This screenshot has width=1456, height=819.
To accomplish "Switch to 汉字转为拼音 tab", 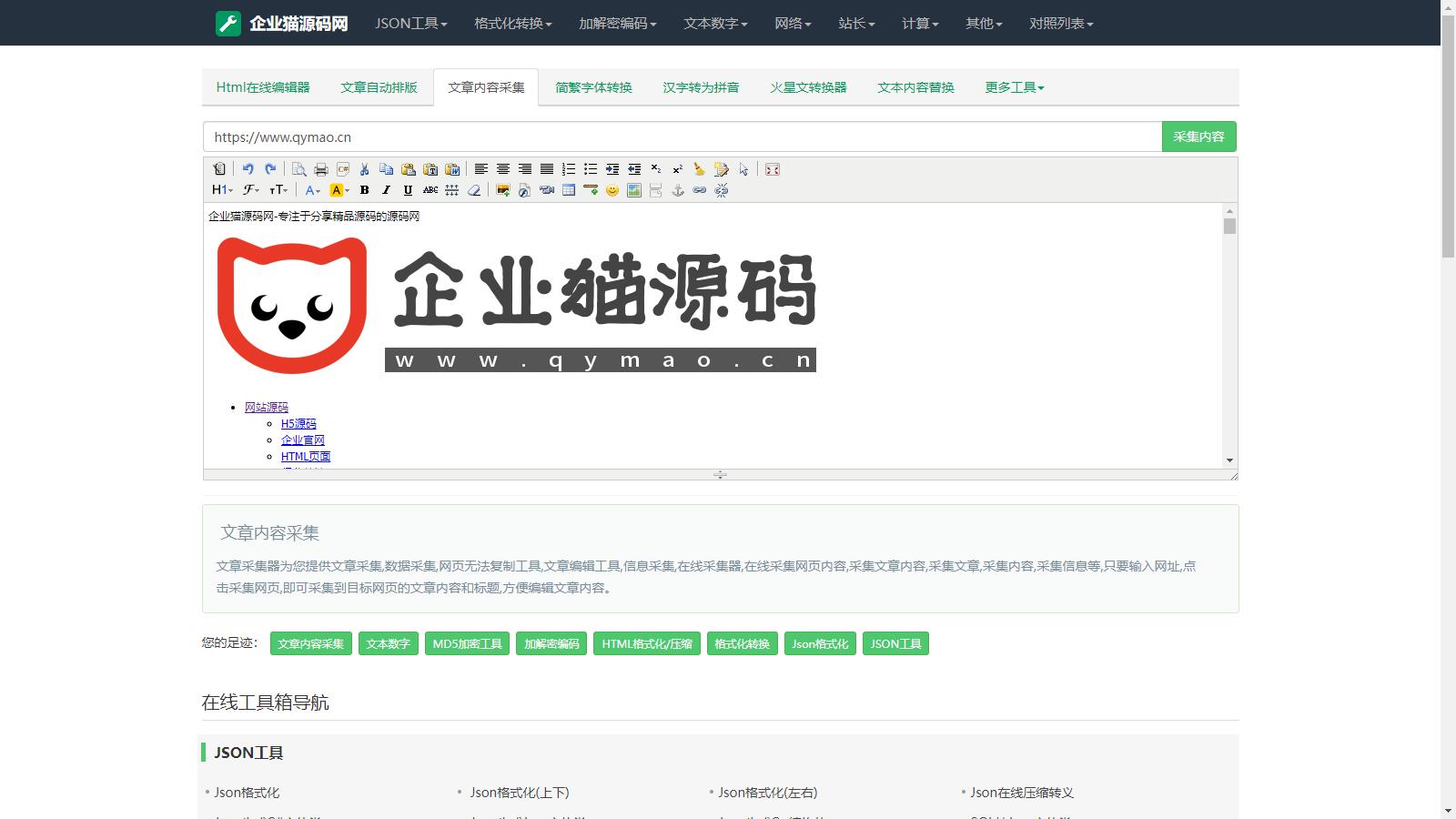I will [x=701, y=87].
